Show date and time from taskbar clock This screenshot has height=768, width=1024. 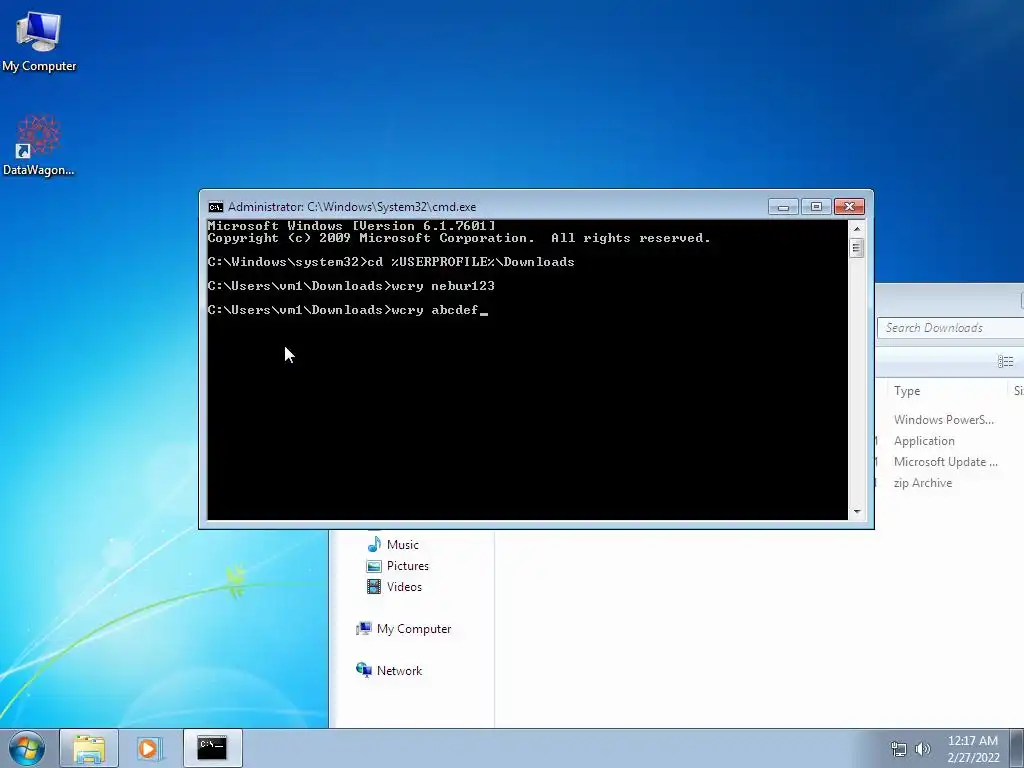(973, 749)
